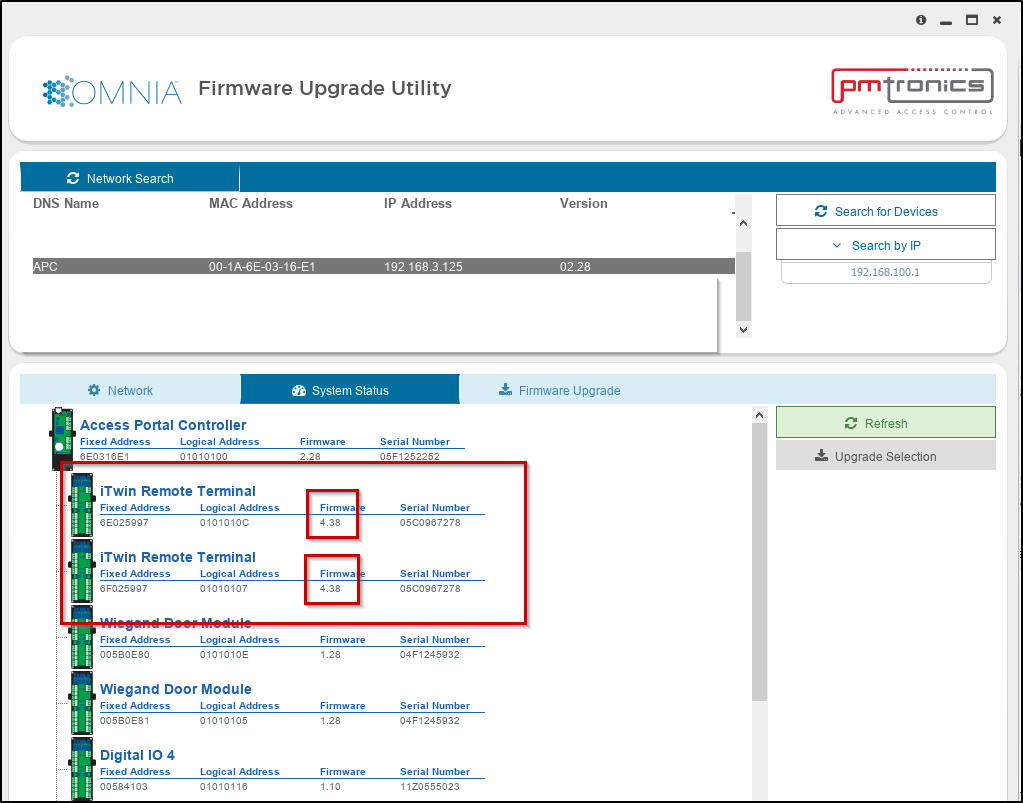Select logical address 01010107
1023x803 pixels.
click(x=224, y=588)
